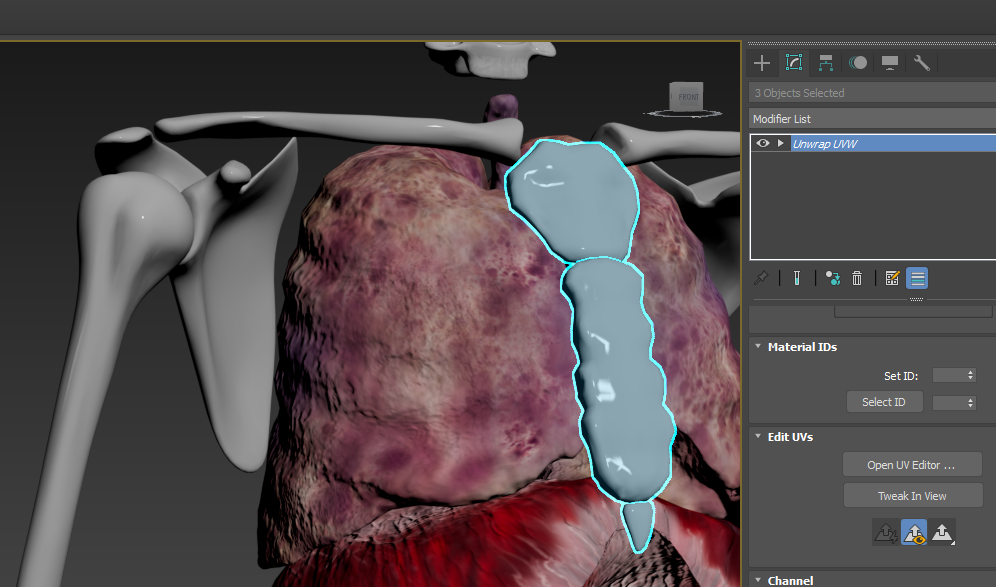Open the Utilities wrench tab
996x587 pixels.
pos(922,63)
